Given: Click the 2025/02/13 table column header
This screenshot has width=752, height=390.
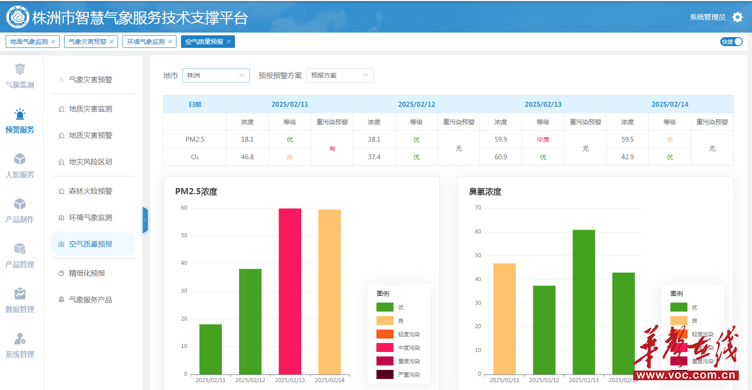Looking at the screenshot, I should click(543, 104).
